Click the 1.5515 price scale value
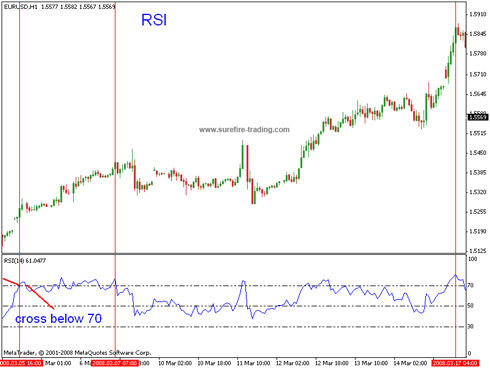The height and width of the screenshot is (368, 490). point(478,133)
